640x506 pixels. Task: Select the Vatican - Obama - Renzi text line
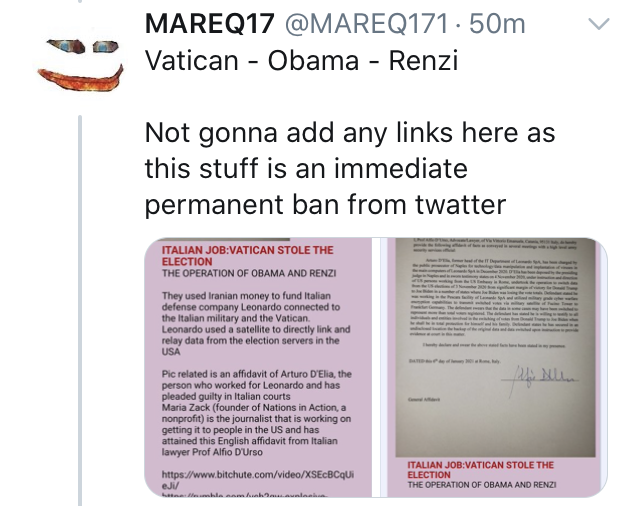tap(302, 61)
